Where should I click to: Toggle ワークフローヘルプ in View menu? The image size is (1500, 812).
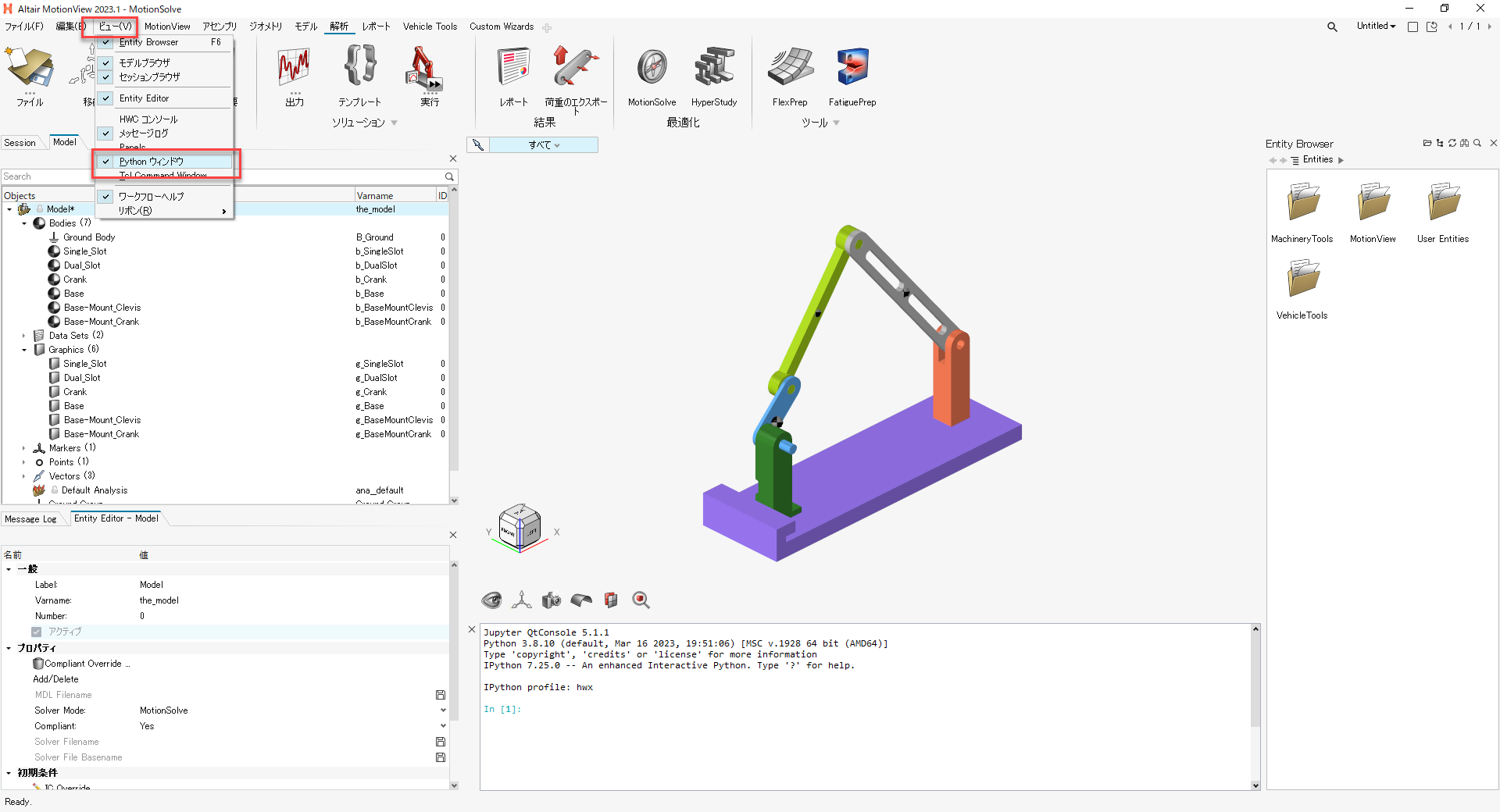click(164, 197)
